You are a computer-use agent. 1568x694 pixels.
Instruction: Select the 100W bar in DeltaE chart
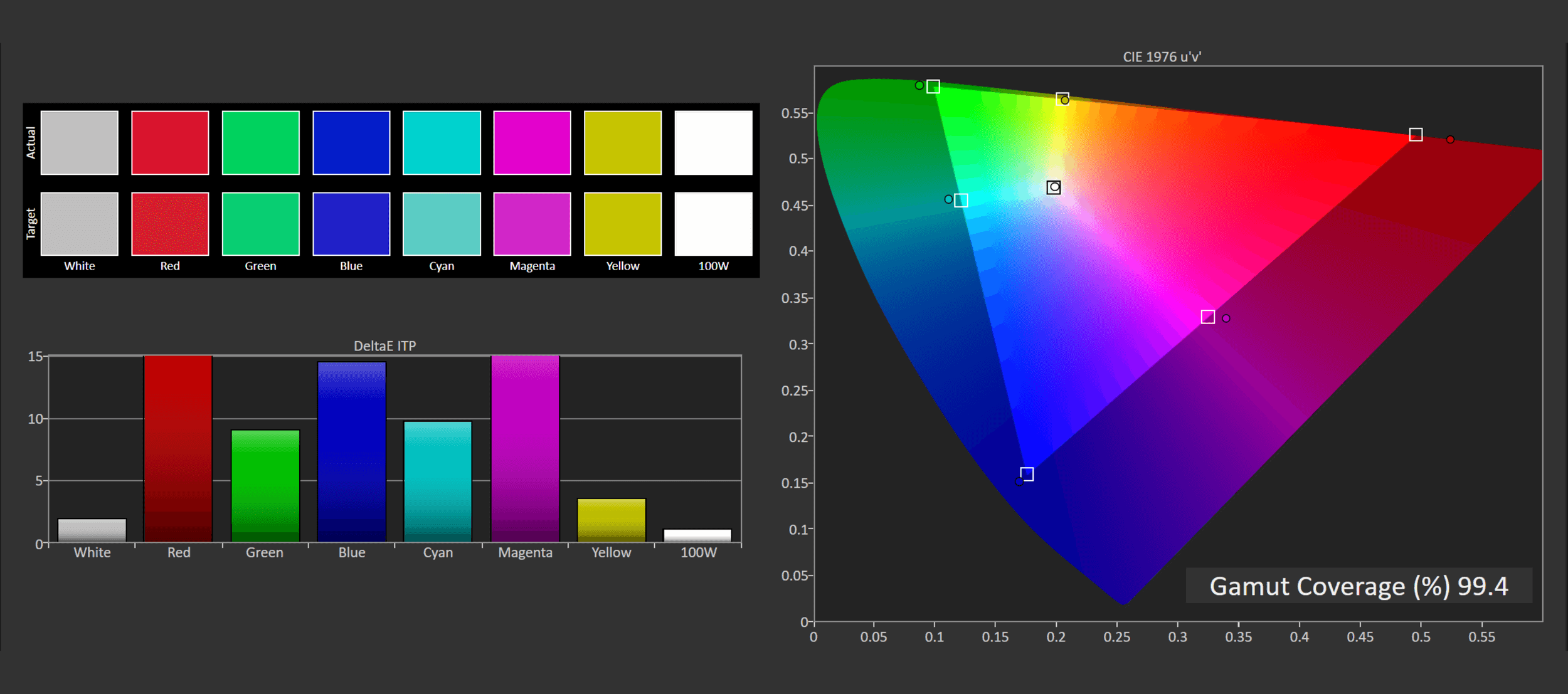click(697, 536)
